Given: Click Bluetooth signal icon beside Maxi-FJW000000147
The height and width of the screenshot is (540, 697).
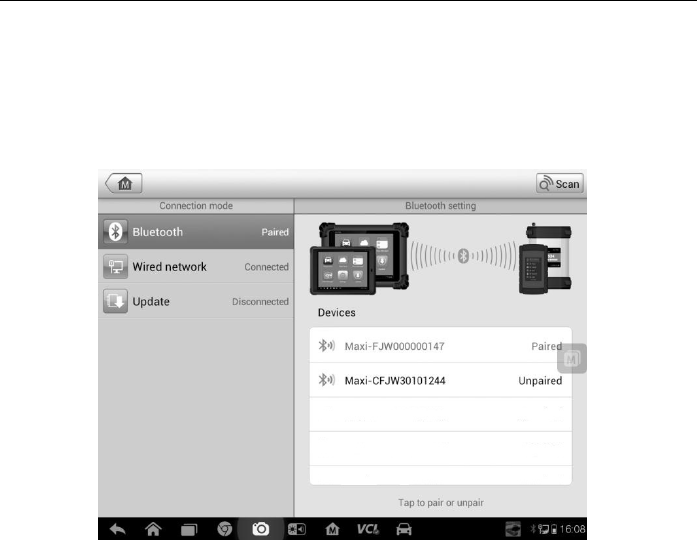Looking at the screenshot, I should 326,345.
